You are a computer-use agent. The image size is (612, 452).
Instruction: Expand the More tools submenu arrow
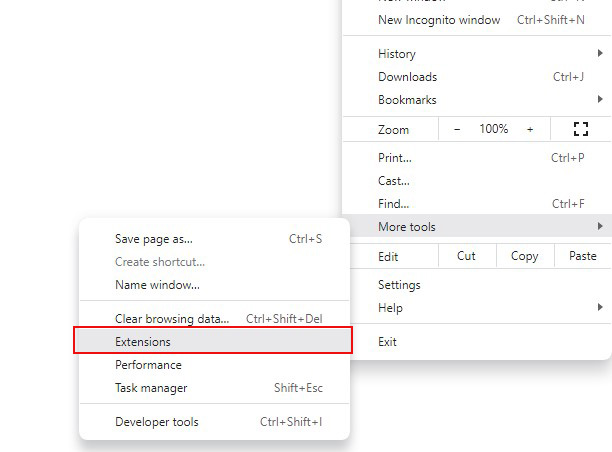pyautogui.click(x=600, y=226)
